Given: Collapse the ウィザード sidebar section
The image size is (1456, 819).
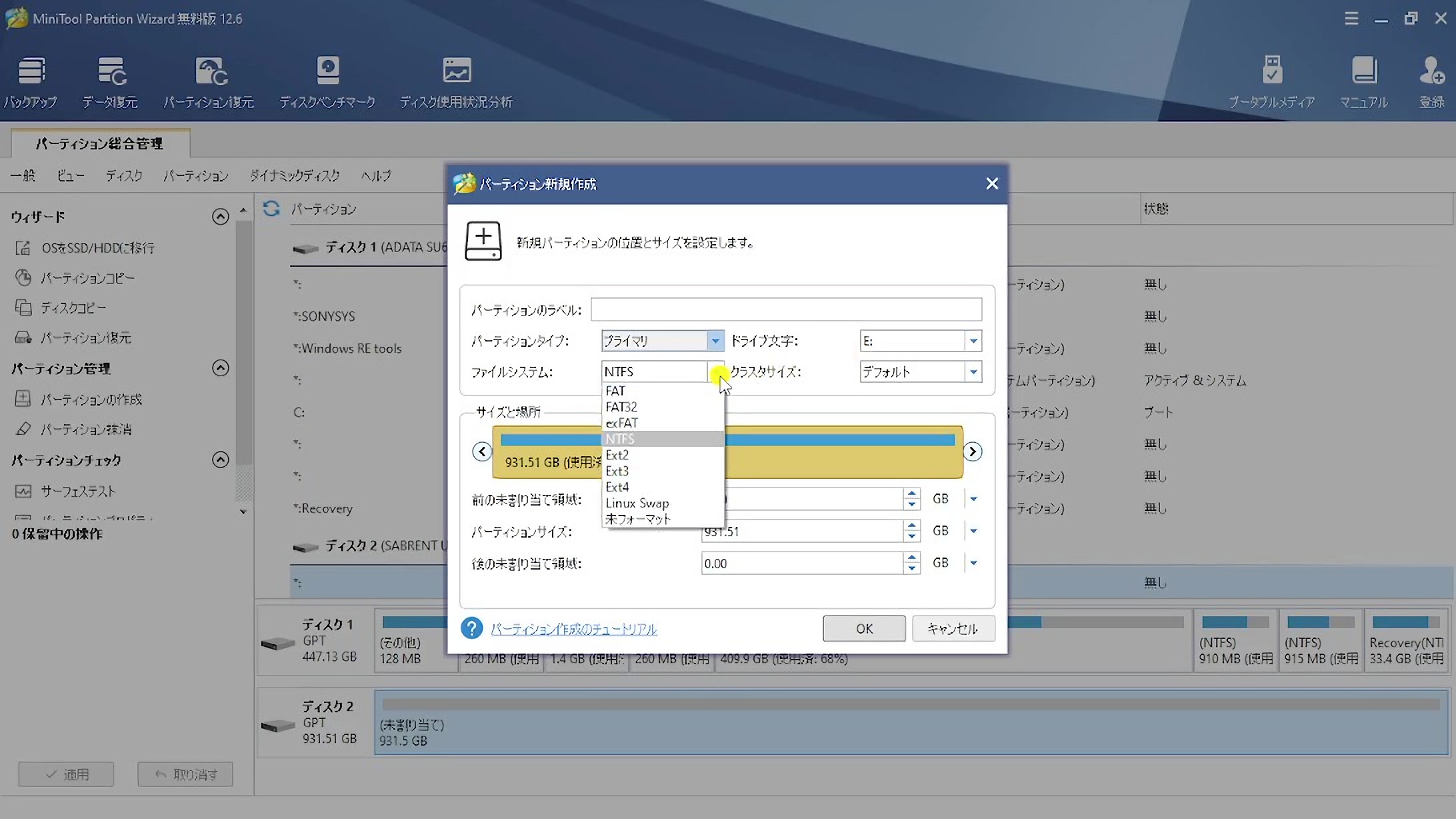Looking at the screenshot, I should click(220, 217).
